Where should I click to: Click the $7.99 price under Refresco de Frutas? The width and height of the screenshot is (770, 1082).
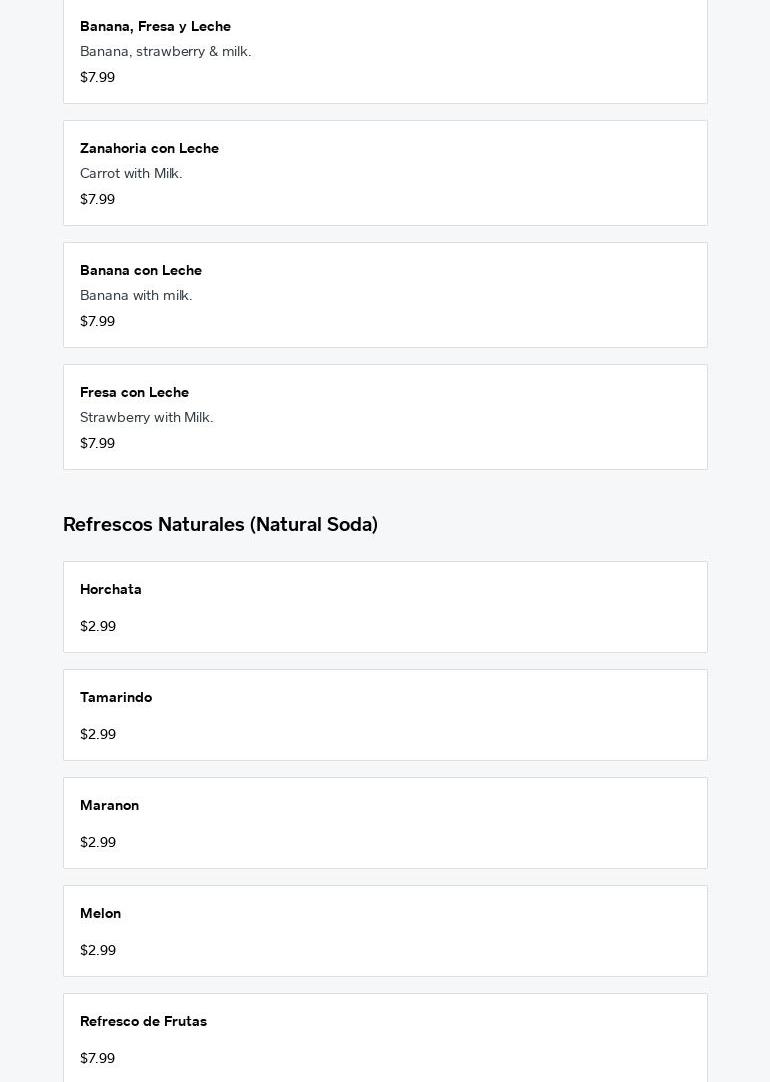click(x=97, y=1059)
